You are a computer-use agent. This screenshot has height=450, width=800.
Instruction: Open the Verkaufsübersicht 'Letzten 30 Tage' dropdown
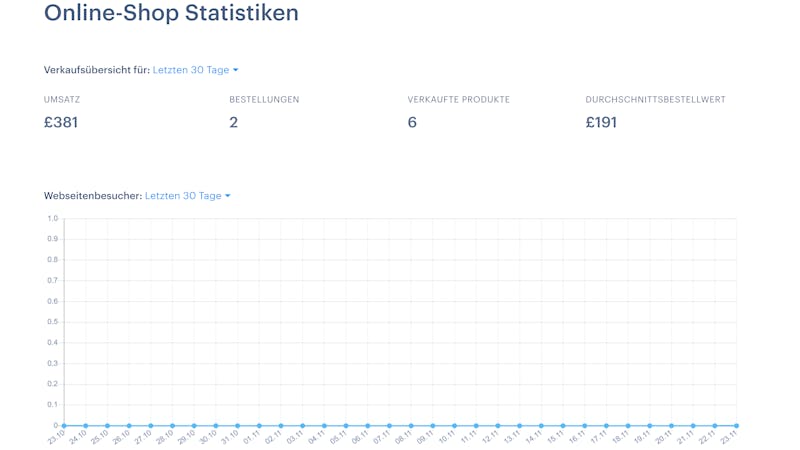pos(195,70)
